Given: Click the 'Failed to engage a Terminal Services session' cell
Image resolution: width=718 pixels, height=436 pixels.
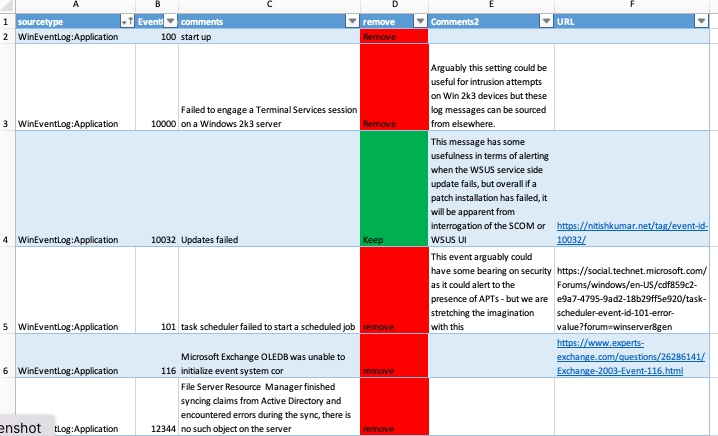Looking at the screenshot, I should [269, 87].
